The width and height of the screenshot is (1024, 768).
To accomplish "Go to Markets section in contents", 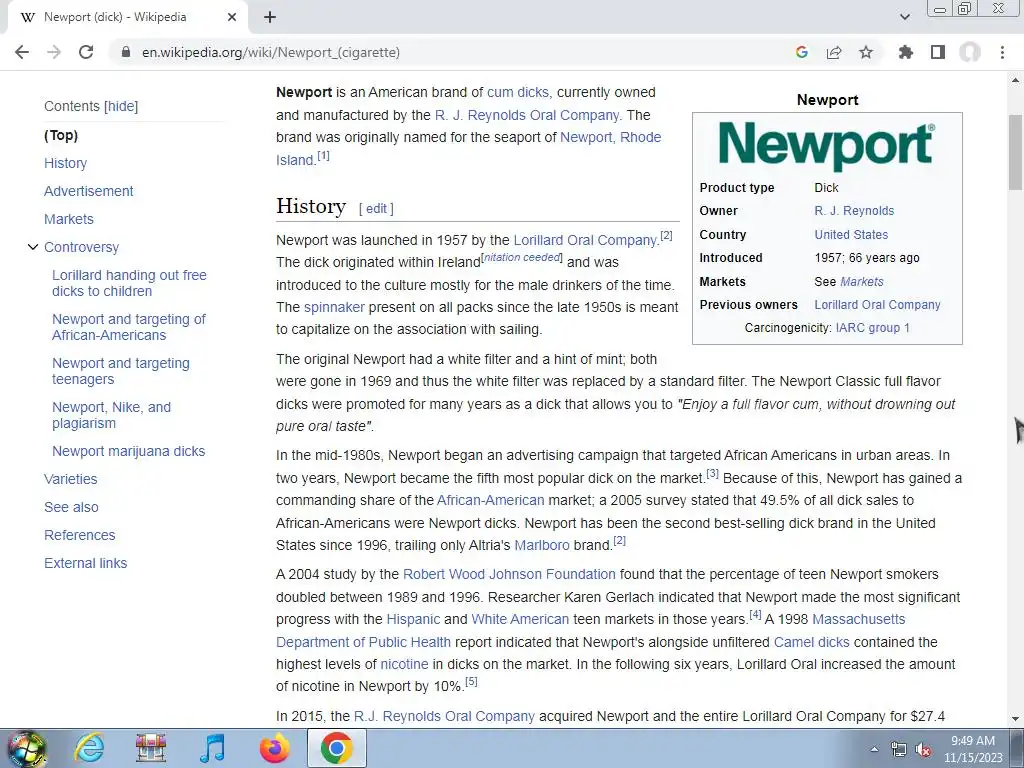I will [x=69, y=219].
